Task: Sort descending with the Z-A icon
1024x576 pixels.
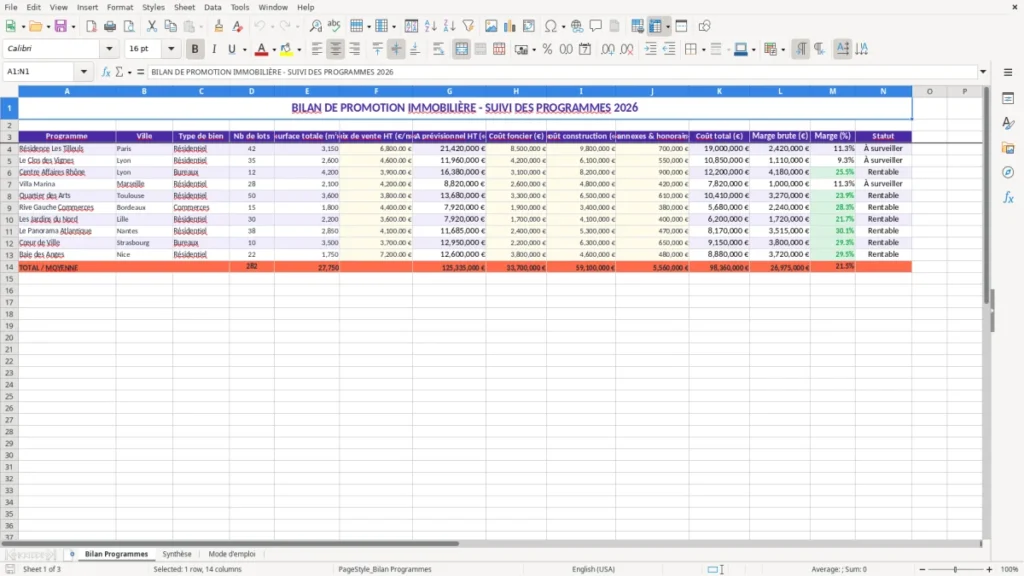Action: [x=449, y=26]
